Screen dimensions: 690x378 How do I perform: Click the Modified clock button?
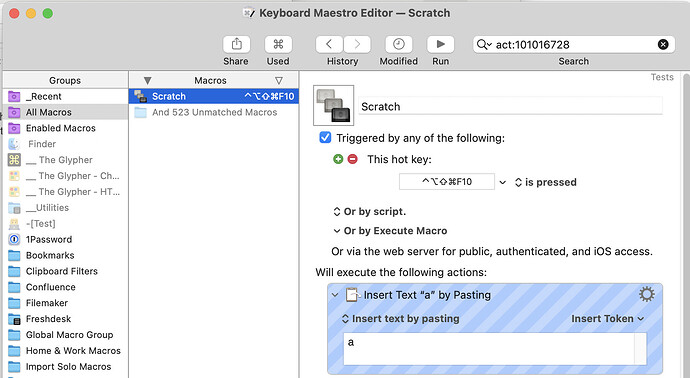click(399, 44)
